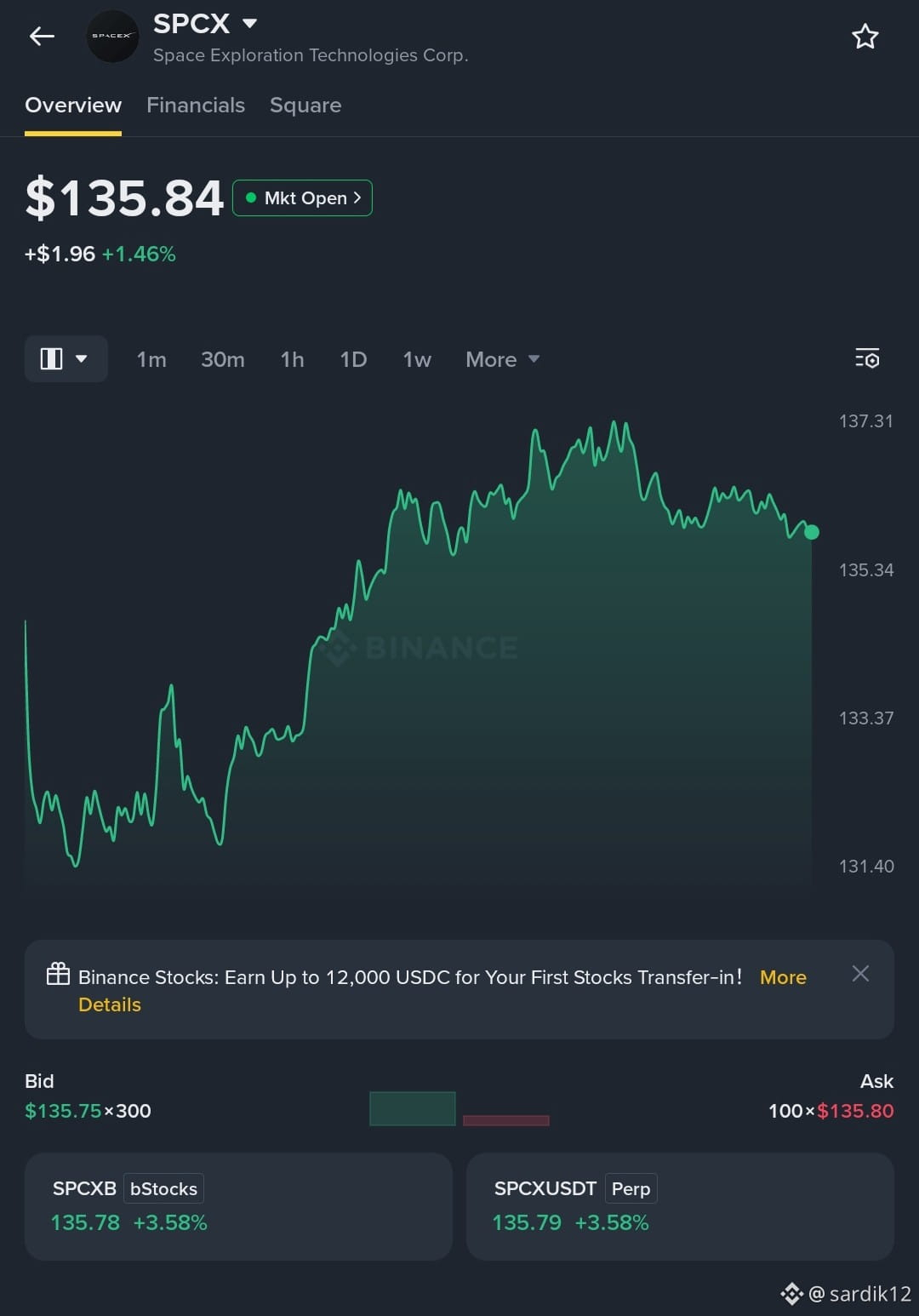
Task: Tap the 133.37 axis label
Action: pos(866,718)
